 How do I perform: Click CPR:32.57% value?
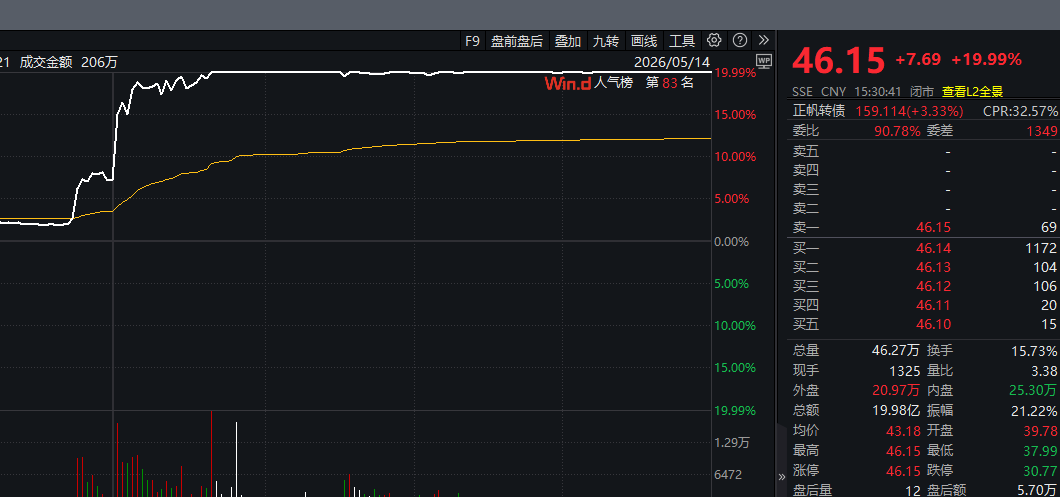pos(1021,110)
